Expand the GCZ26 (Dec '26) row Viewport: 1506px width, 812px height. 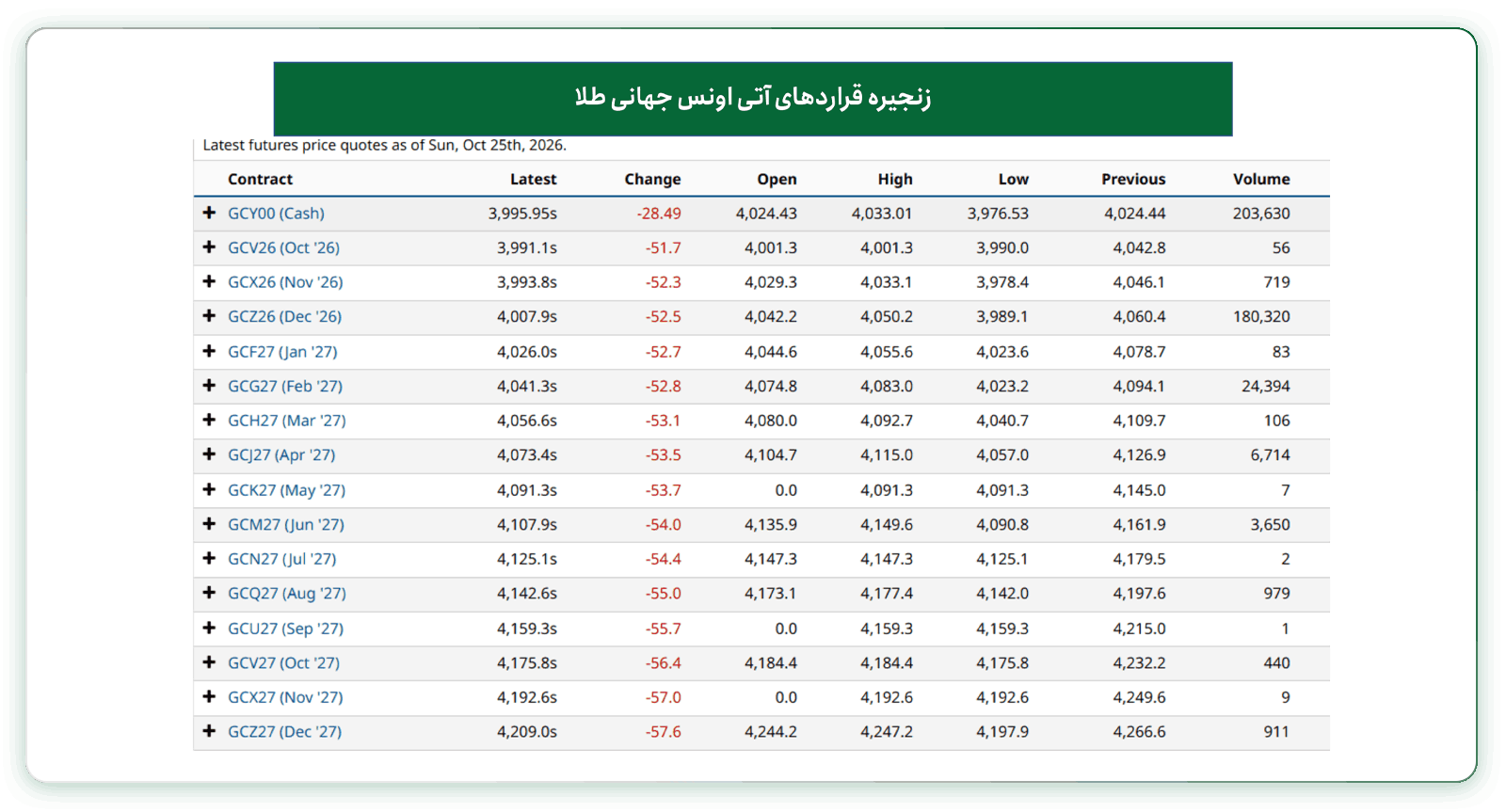pos(209,316)
